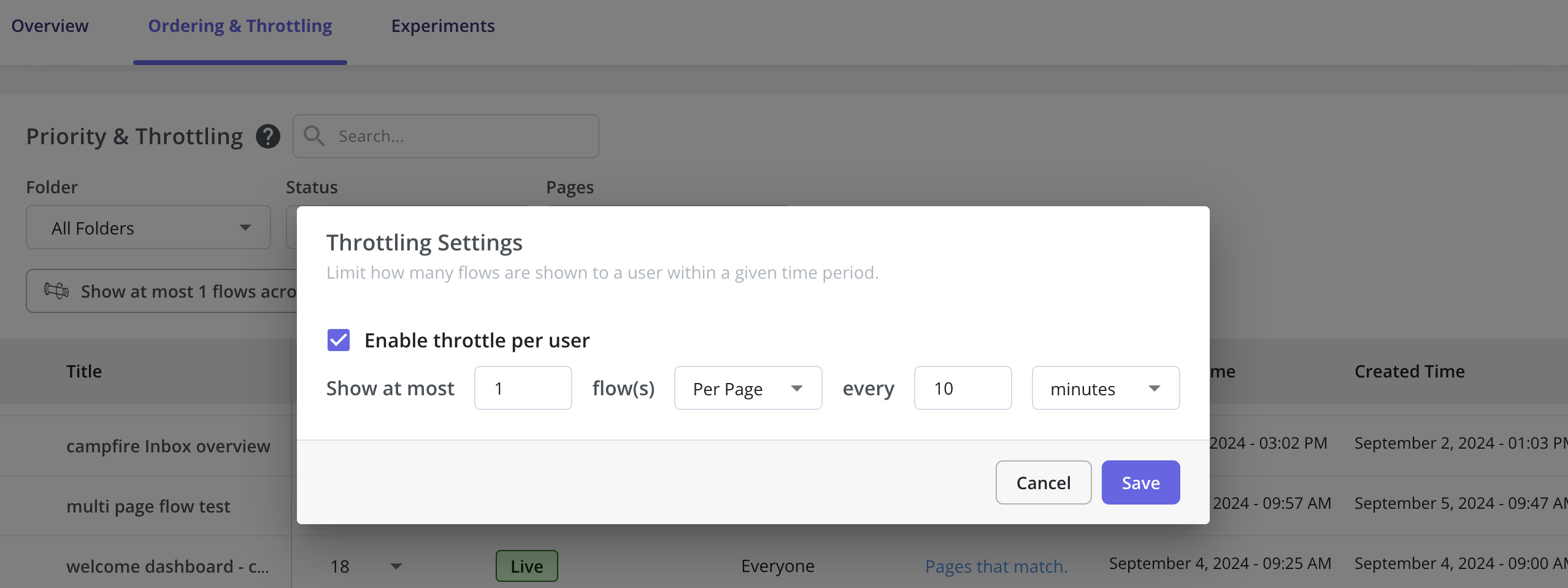Go to the Experiments tab
Image resolution: width=1568 pixels, height=588 pixels.
click(x=443, y=26)
